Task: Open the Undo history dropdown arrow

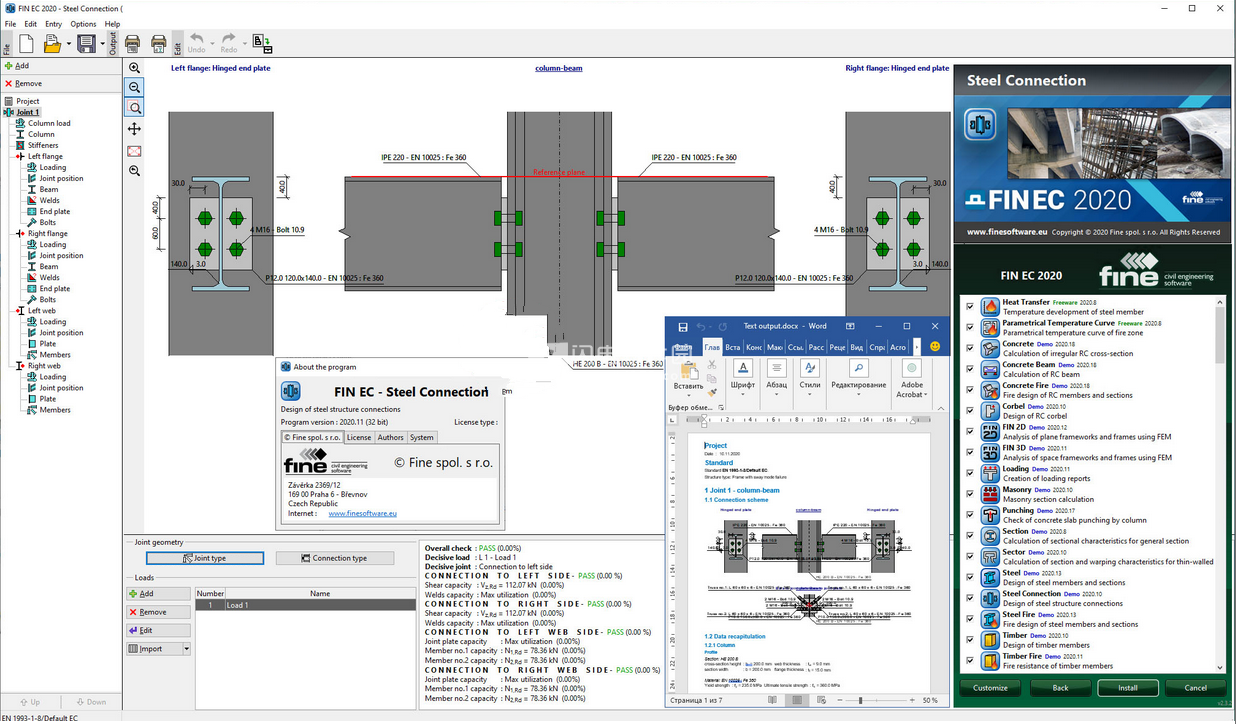Action: click(212, 44)
